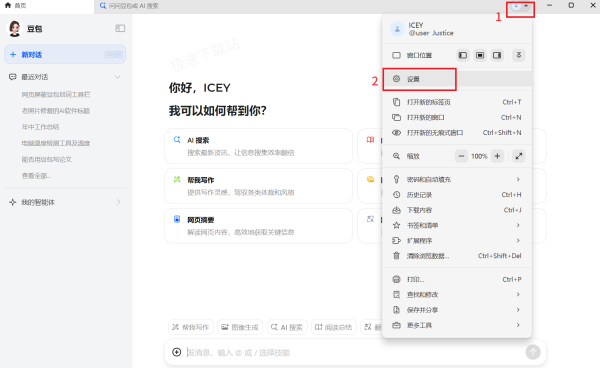Select the 帮我写作 chip above input
The height and width of the screenshot is (368, 600).
[x=191, y=327]
